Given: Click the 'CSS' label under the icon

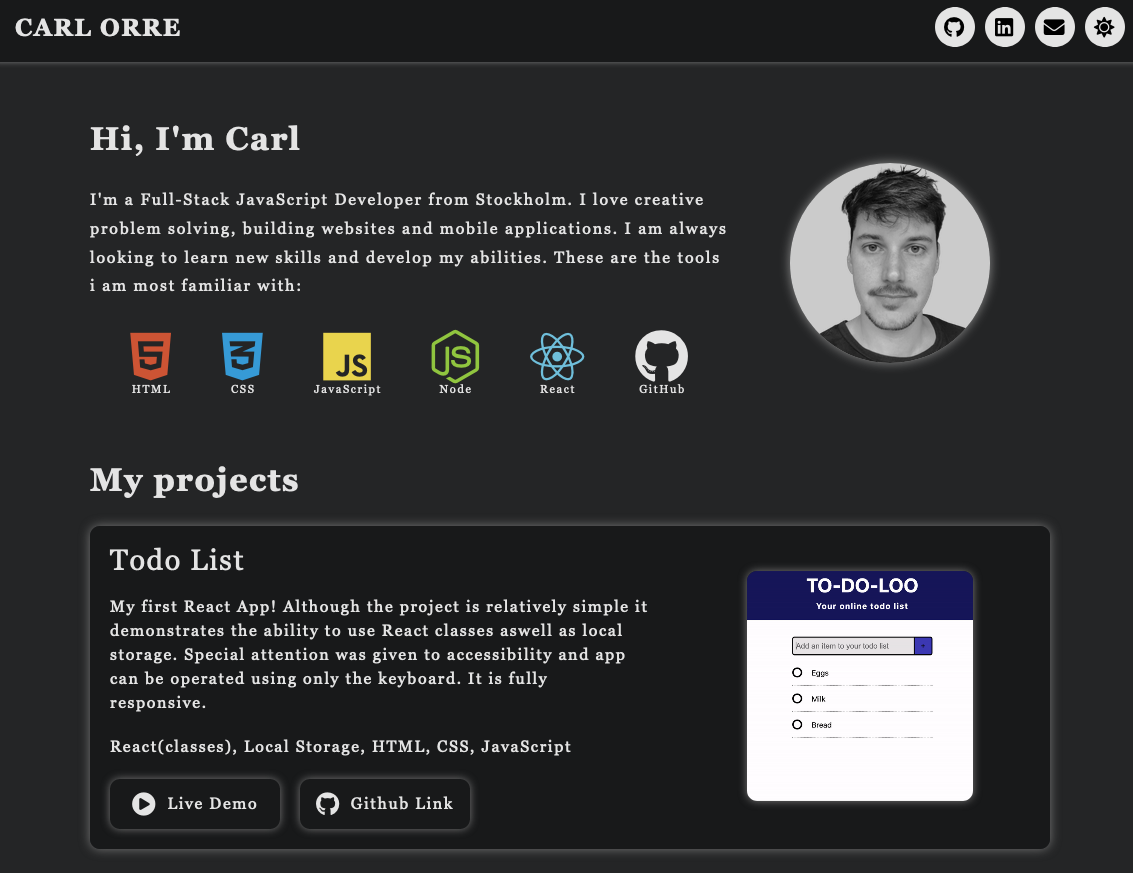Looking at the screenshot, I should tap(243, 389).
